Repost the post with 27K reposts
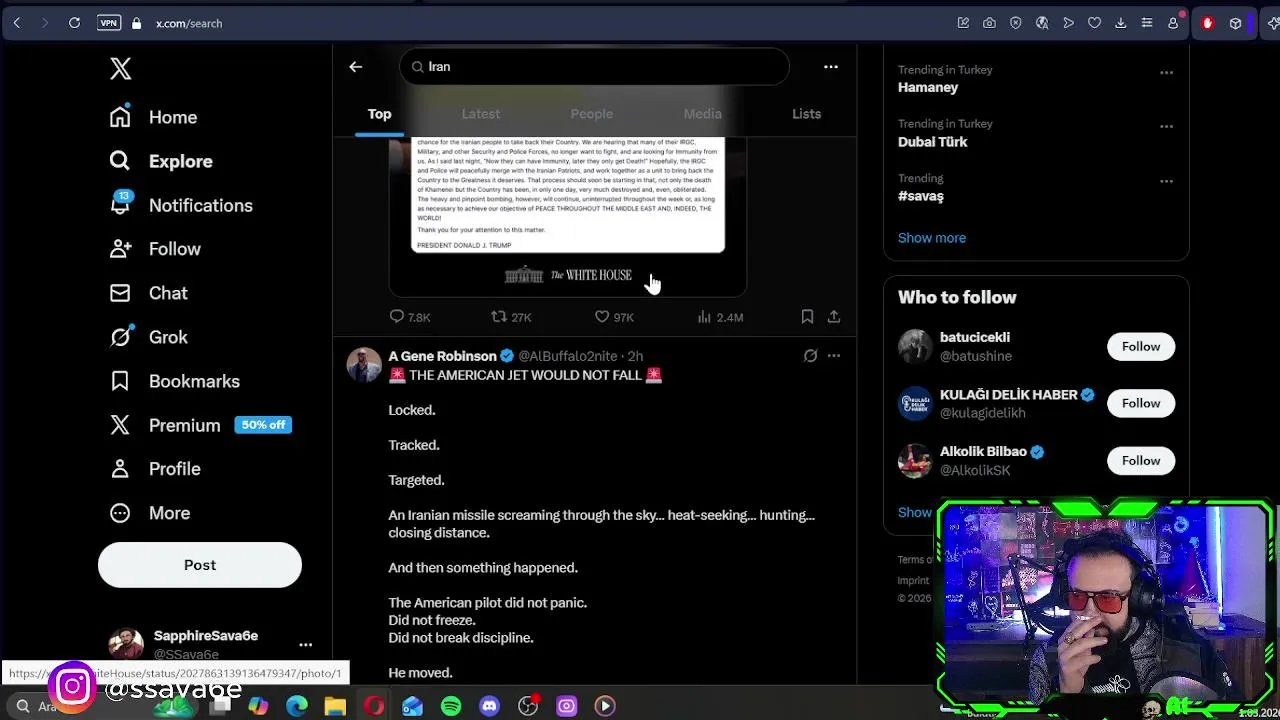 click(511, 317)
